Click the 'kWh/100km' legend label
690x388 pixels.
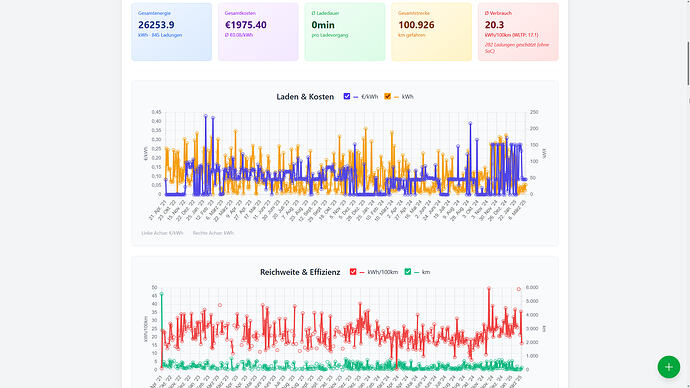coord(382,272)
